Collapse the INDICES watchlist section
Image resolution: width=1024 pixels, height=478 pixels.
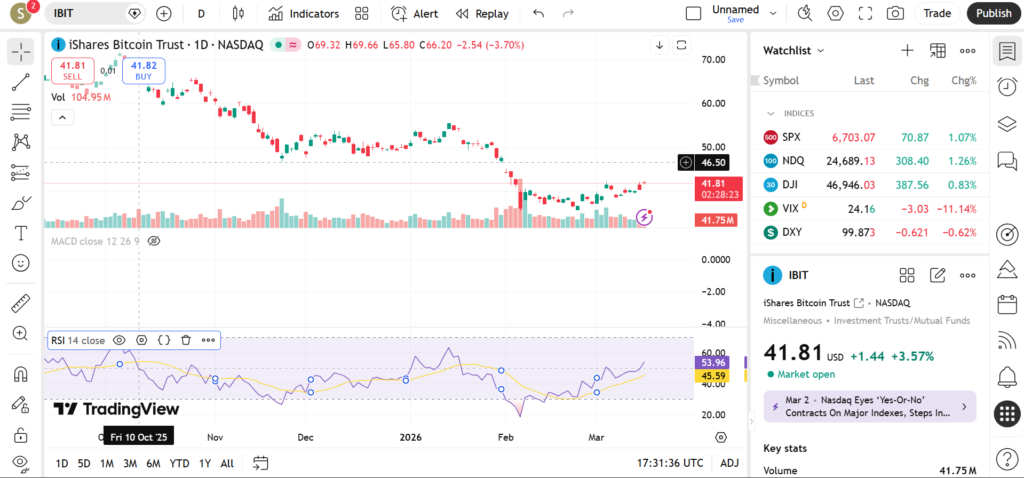(771, 113)
